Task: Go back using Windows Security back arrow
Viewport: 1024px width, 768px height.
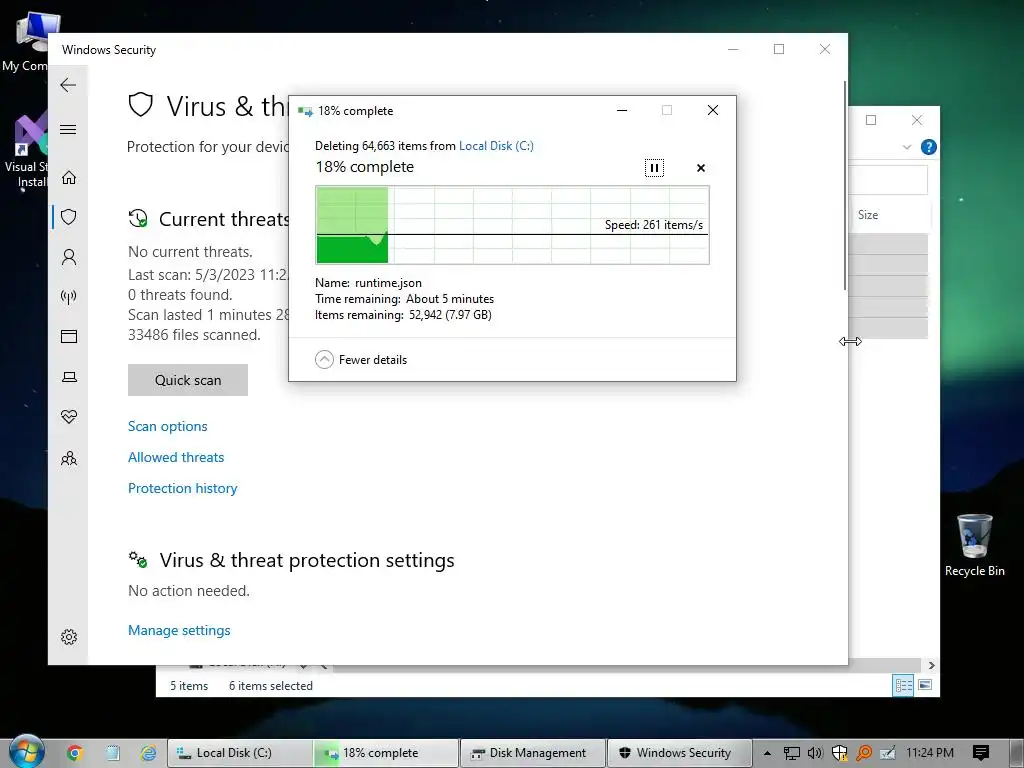Action: click(68, 85)
